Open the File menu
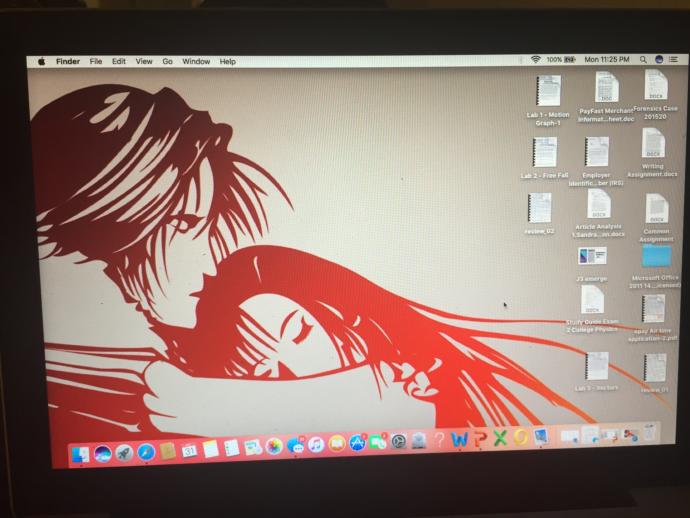 click(x=96, y=62)
